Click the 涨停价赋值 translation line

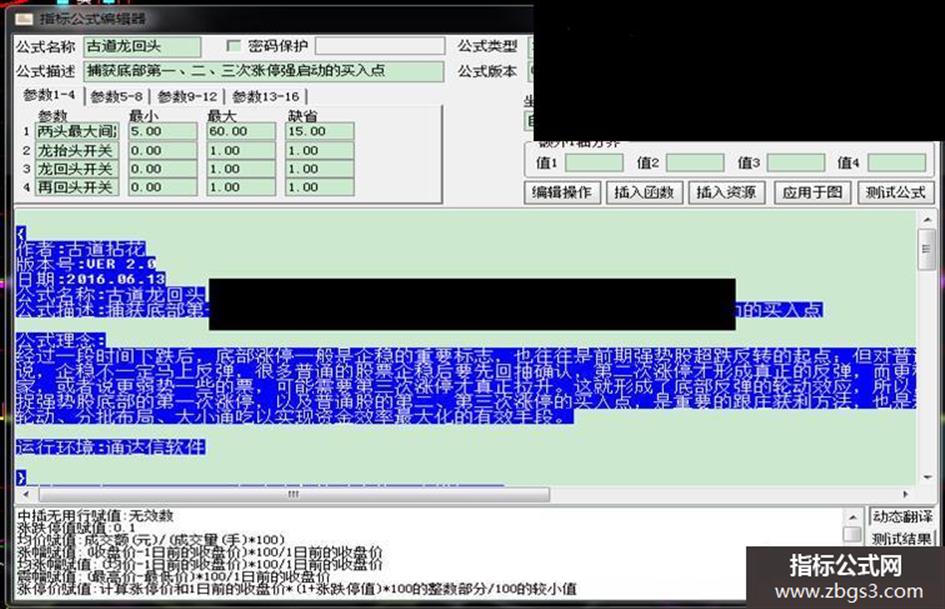[x=296, y=588]
